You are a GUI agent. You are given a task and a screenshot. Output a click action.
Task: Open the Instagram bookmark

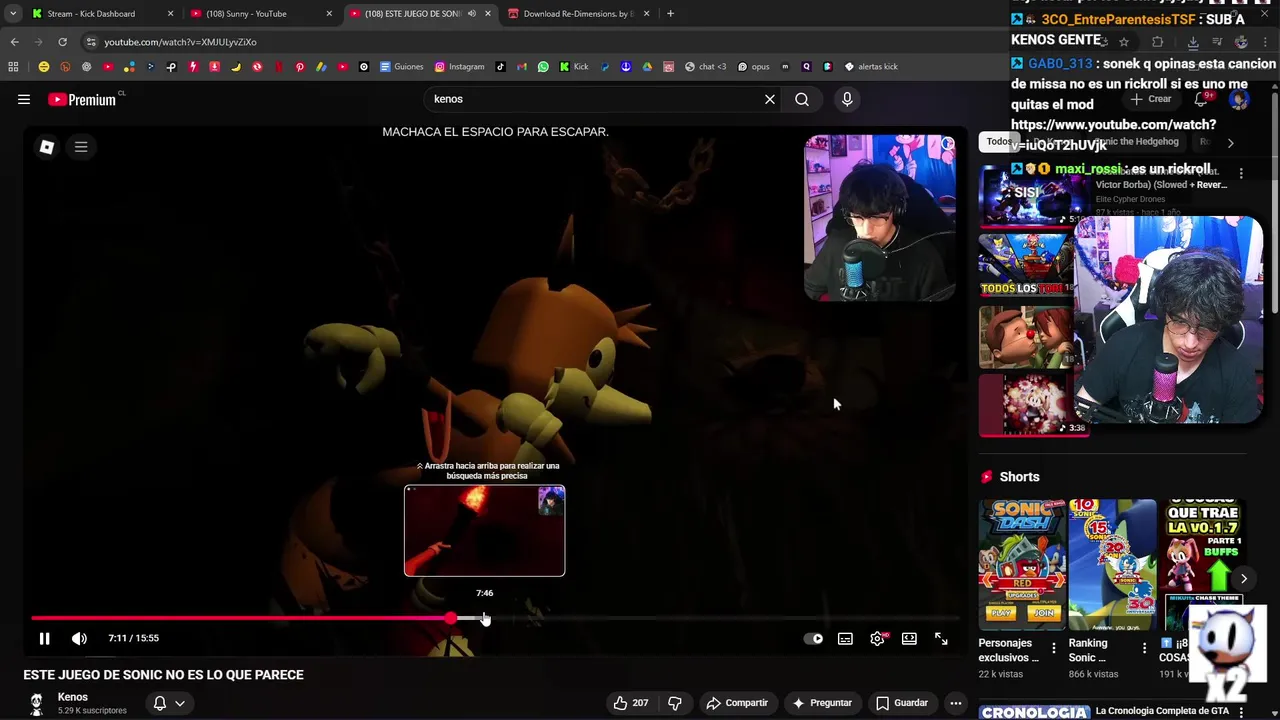459,67
